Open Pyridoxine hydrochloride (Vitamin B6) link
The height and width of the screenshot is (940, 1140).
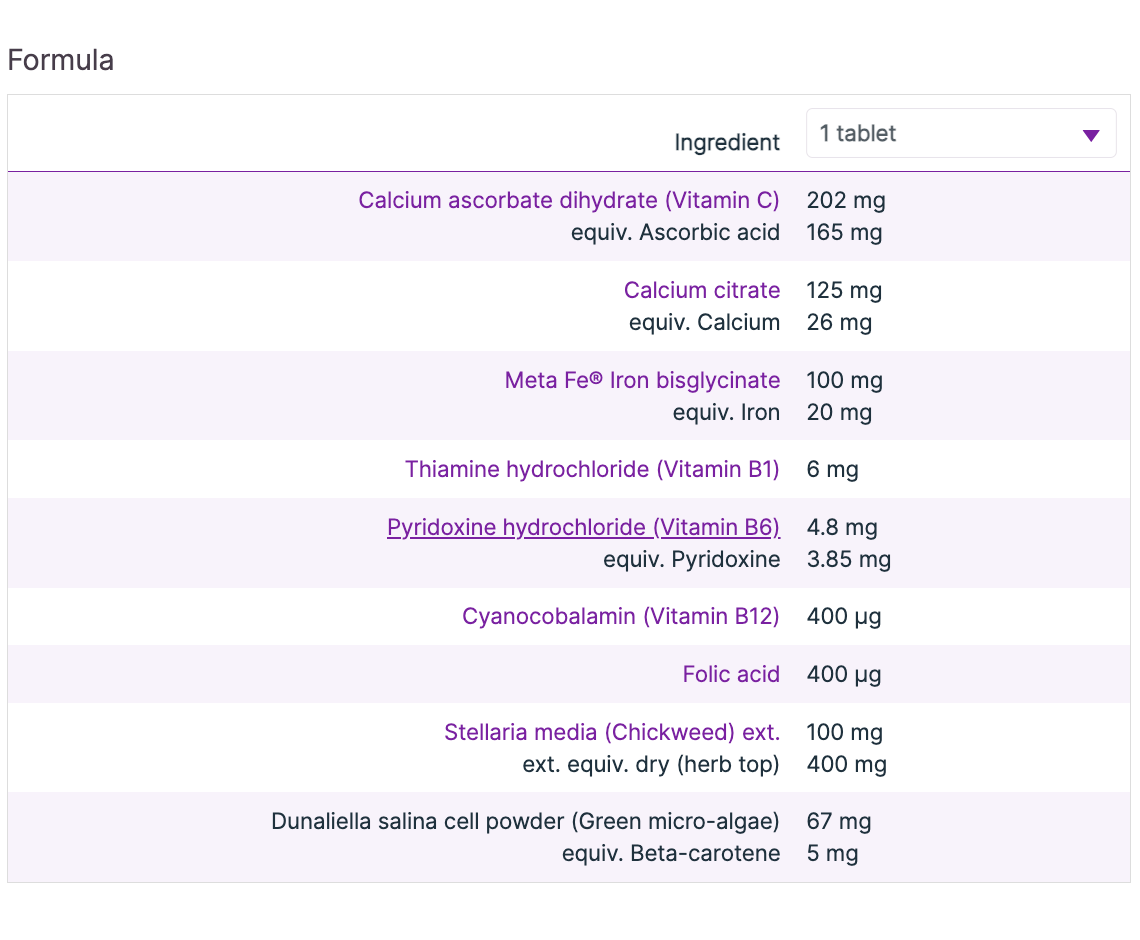point(583,527)
